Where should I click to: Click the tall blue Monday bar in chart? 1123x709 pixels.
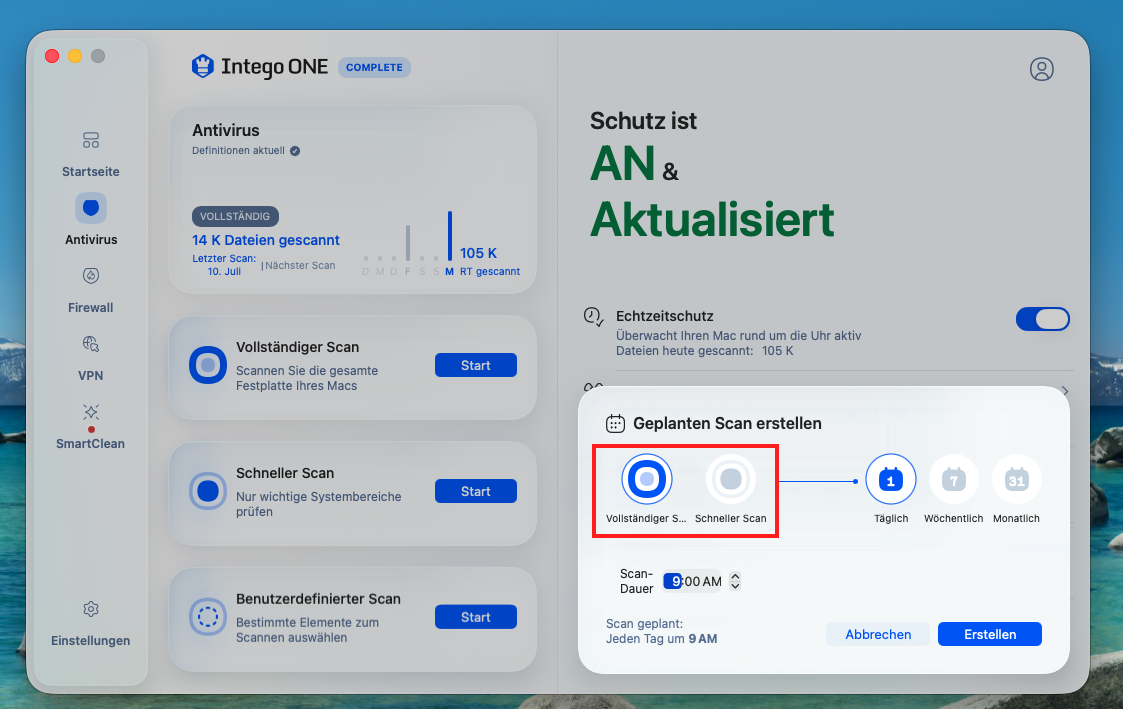(x=450, y=236)
